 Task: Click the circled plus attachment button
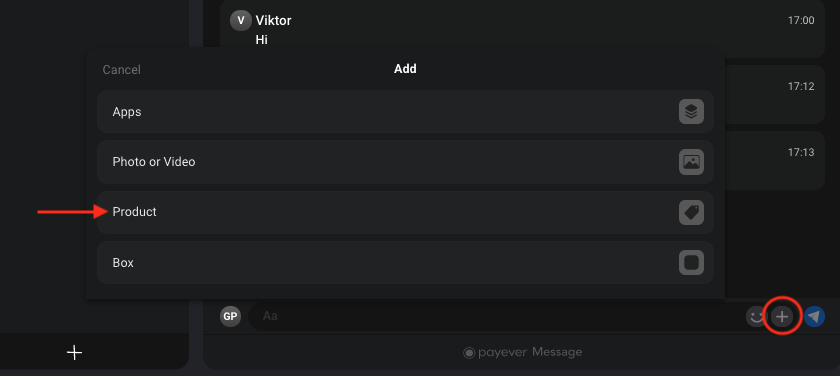[782, 317]
